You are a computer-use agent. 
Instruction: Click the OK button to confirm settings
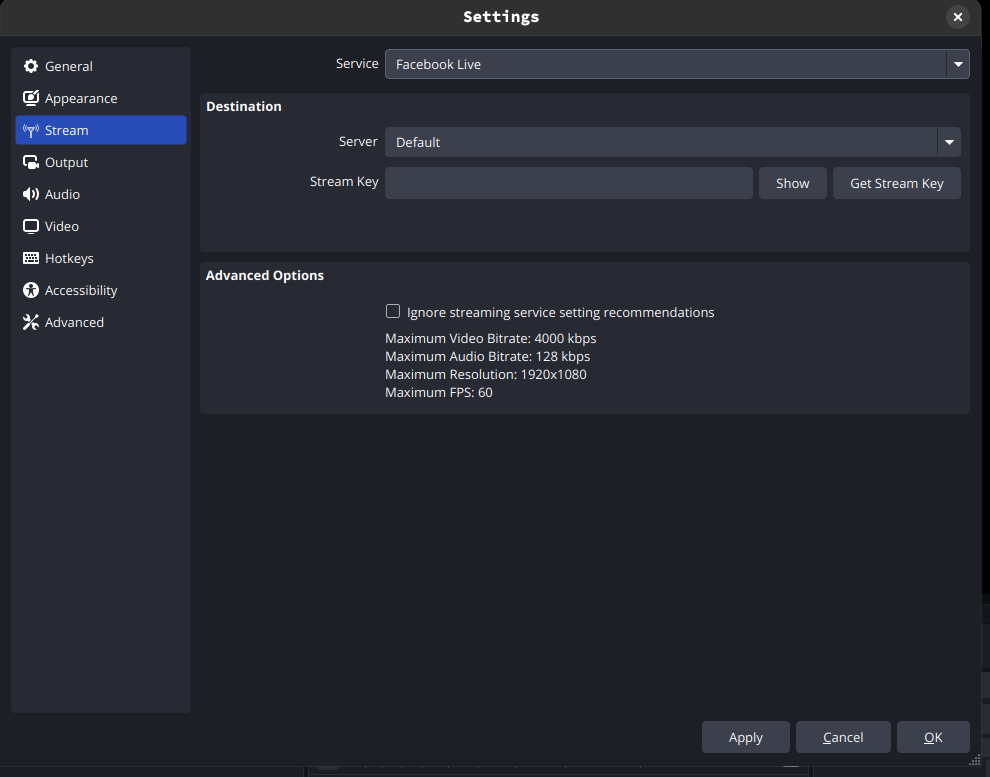[933, 737]
